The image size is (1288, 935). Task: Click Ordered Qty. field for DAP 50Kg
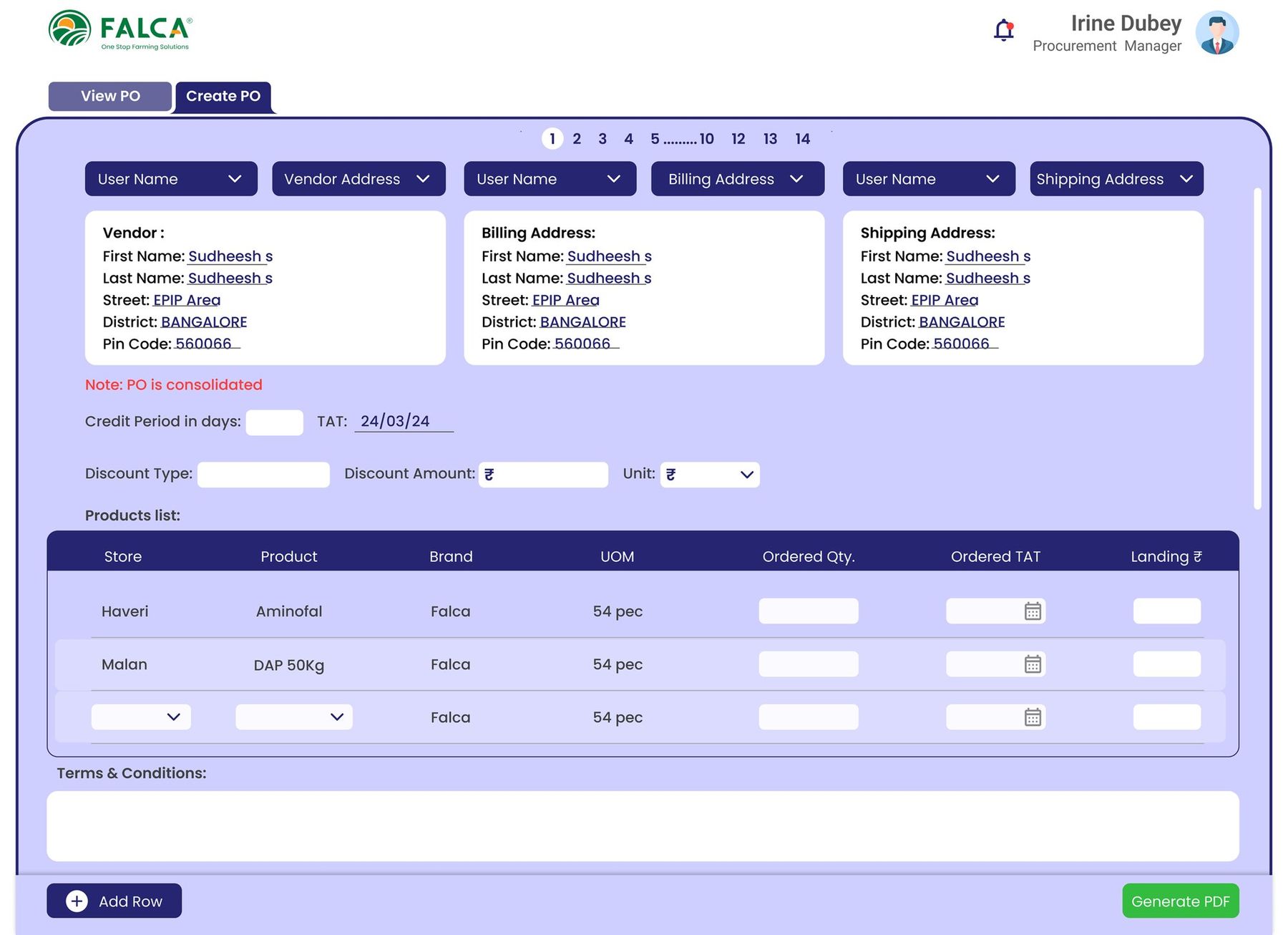click(809, 664)
